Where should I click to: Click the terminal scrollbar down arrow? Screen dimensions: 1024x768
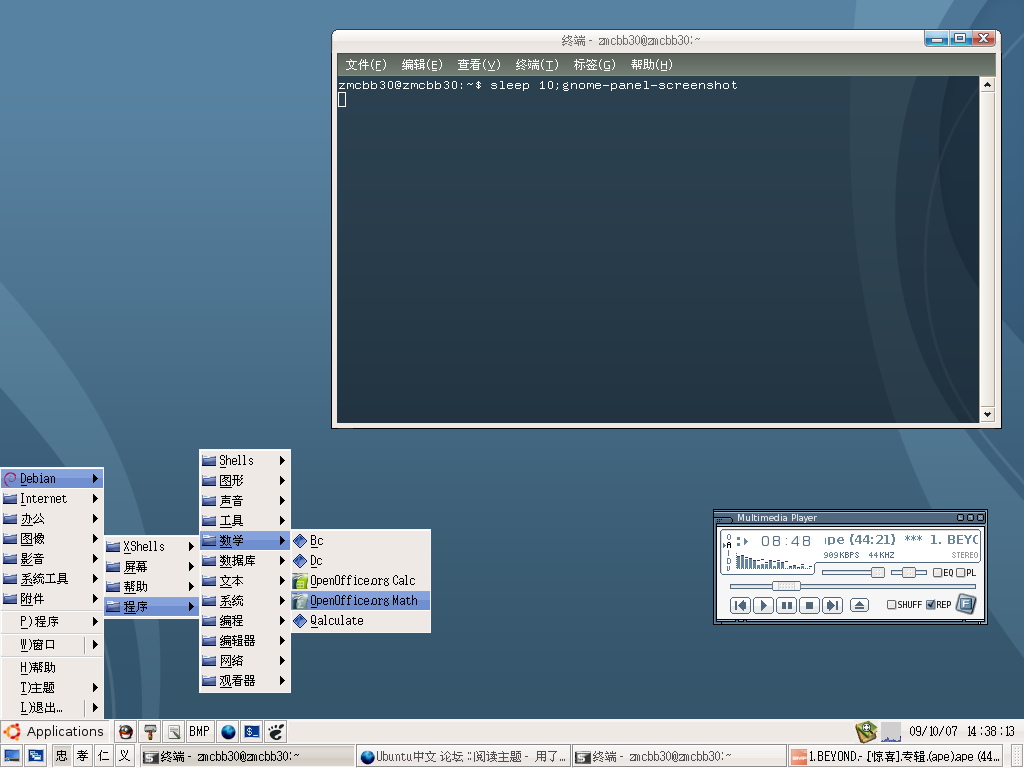click(x=987, y=415)
